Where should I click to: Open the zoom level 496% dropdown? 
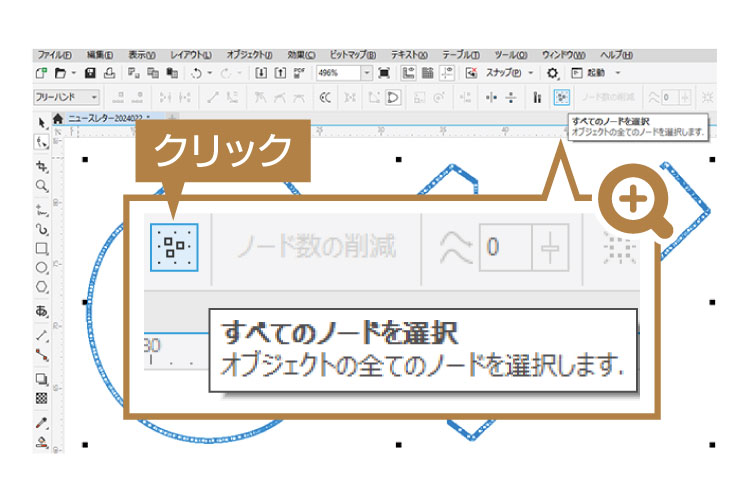(367, 73)
